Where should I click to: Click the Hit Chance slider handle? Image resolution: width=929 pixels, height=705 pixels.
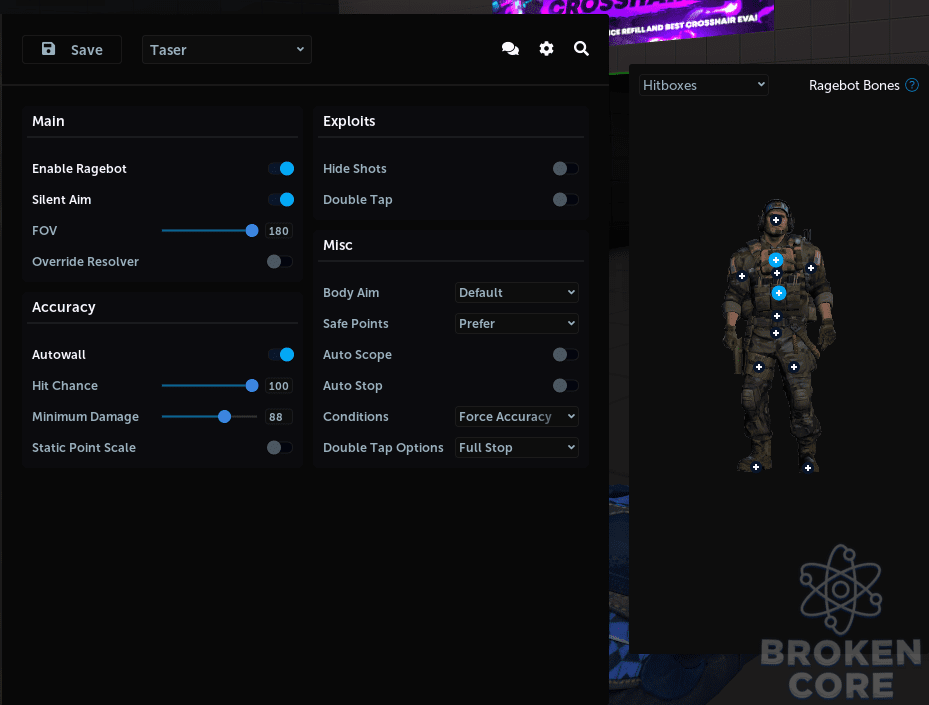tap(252, 386)
